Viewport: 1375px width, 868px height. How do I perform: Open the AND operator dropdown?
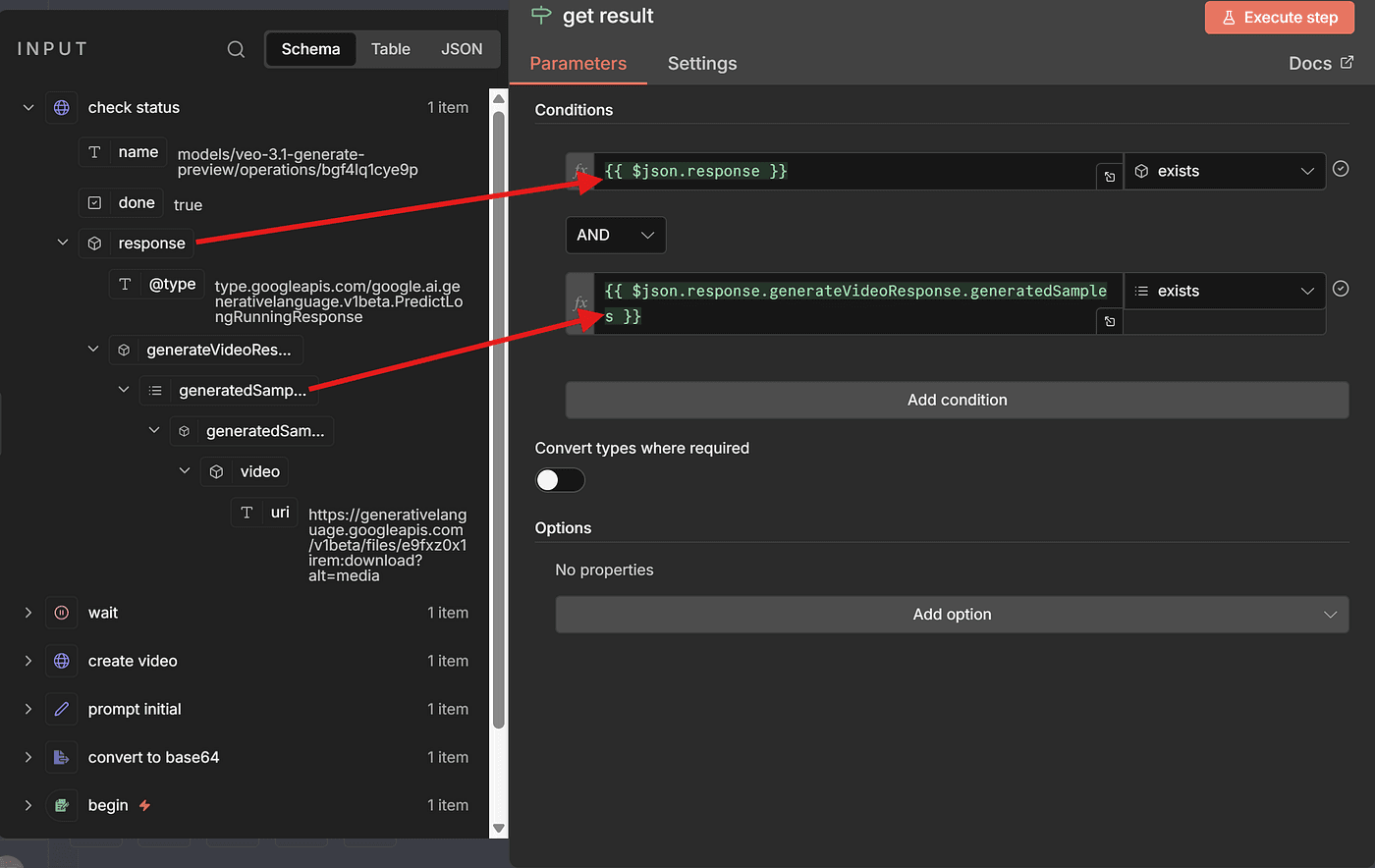point(616,236)
